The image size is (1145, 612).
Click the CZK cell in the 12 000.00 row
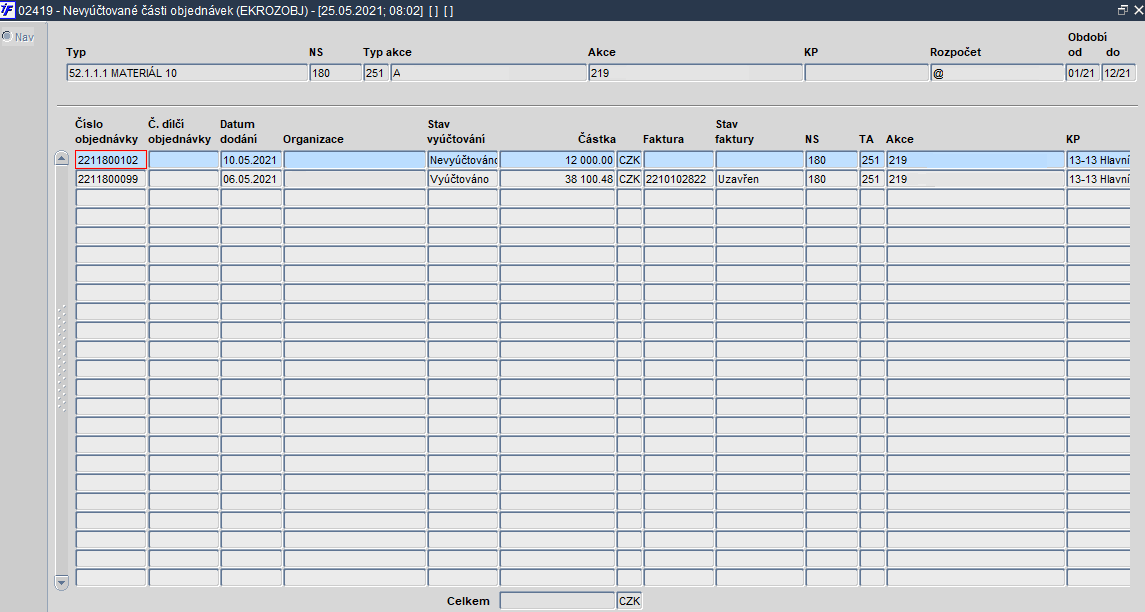tap(629, 160)
